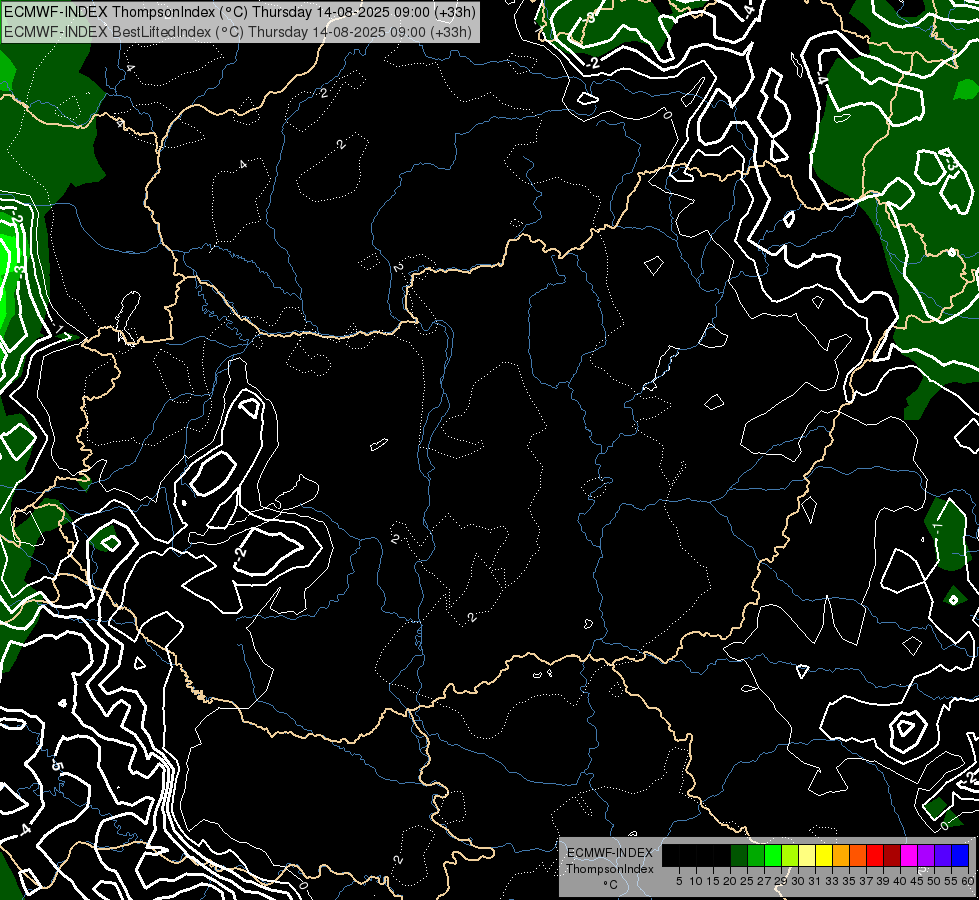Click the legend tick value '29'
The height and width of the screenshot is (900, 979).
point(781,881)
